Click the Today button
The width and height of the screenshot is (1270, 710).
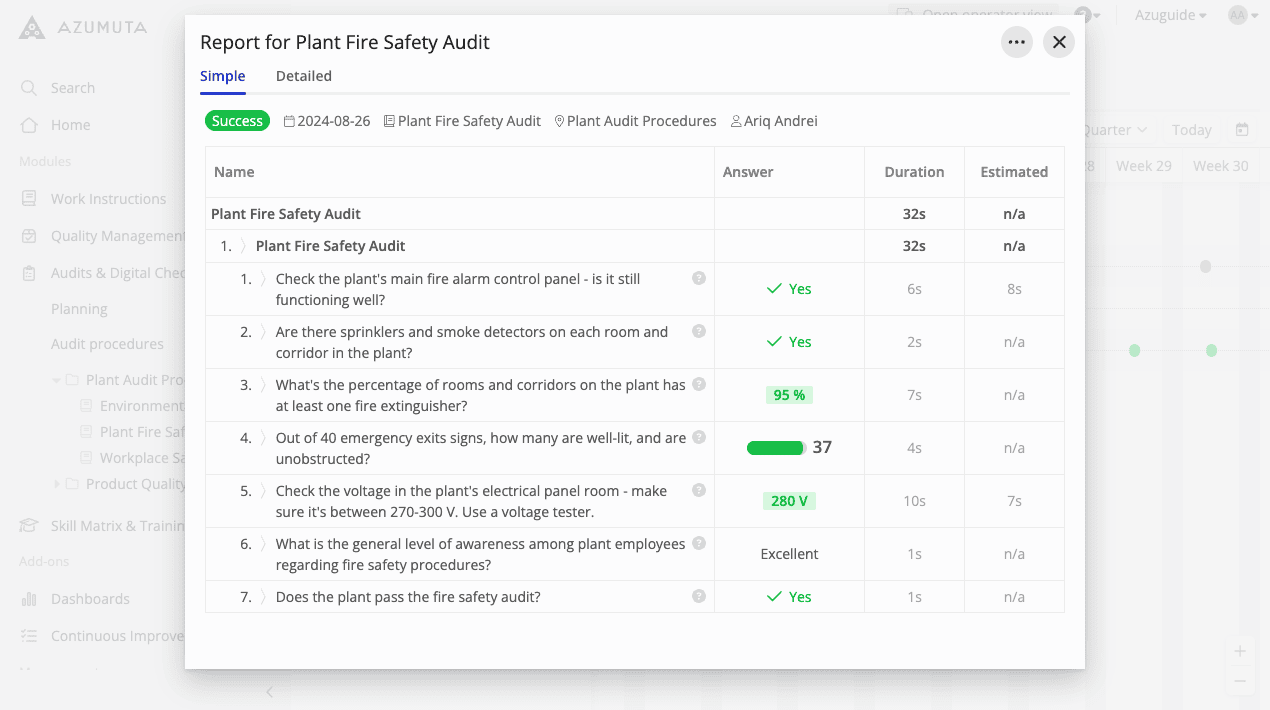[x=1191, y=129]
